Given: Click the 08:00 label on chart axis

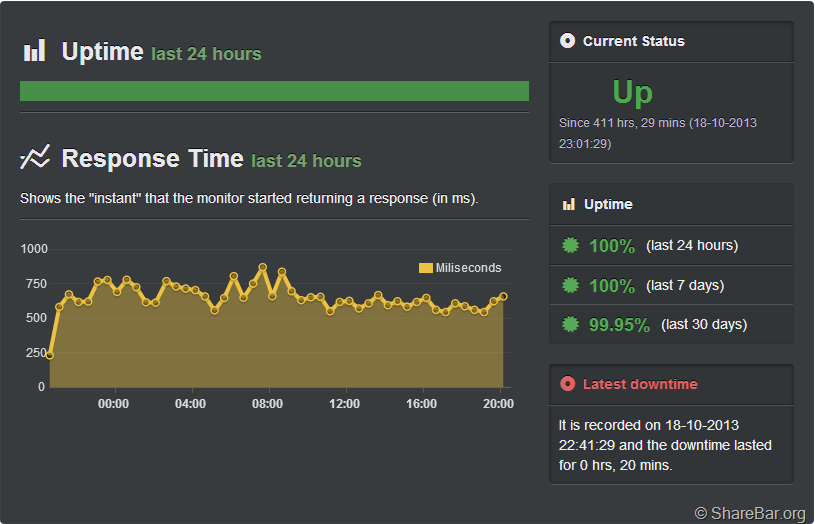Looking at the screenshot, I should click(267, 404).
